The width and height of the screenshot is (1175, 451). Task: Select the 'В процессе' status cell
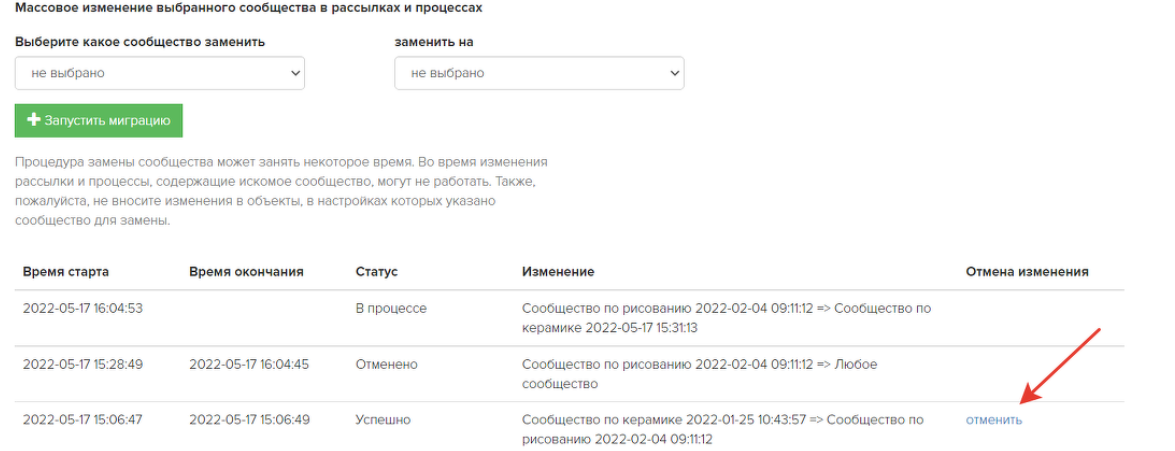[x=391, y=308]
